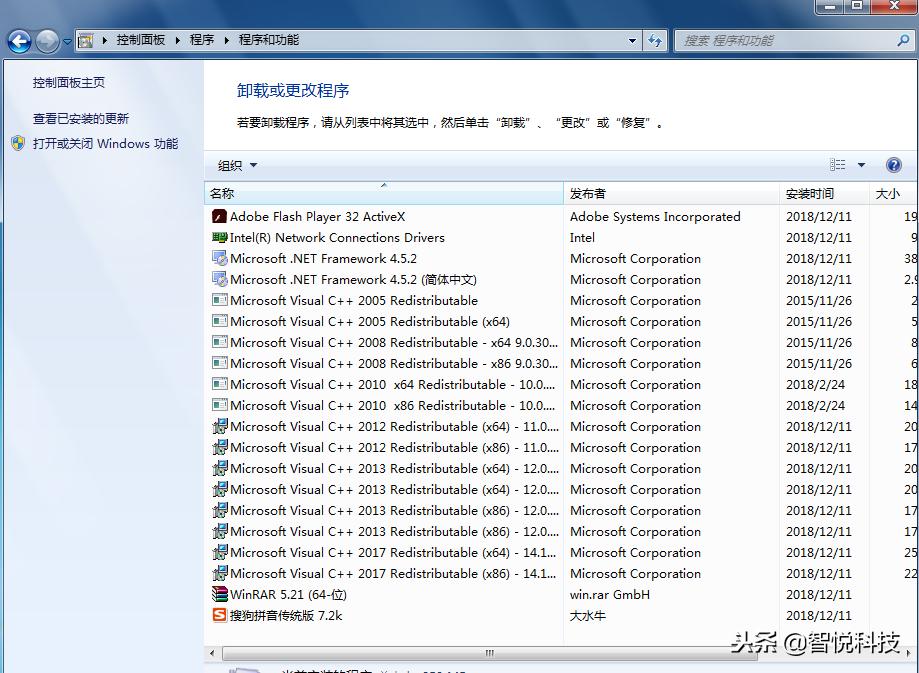This screenshot has width=919, height=673.
Task: Change the view using the list-view icon
Action: [x=838, y=164]
